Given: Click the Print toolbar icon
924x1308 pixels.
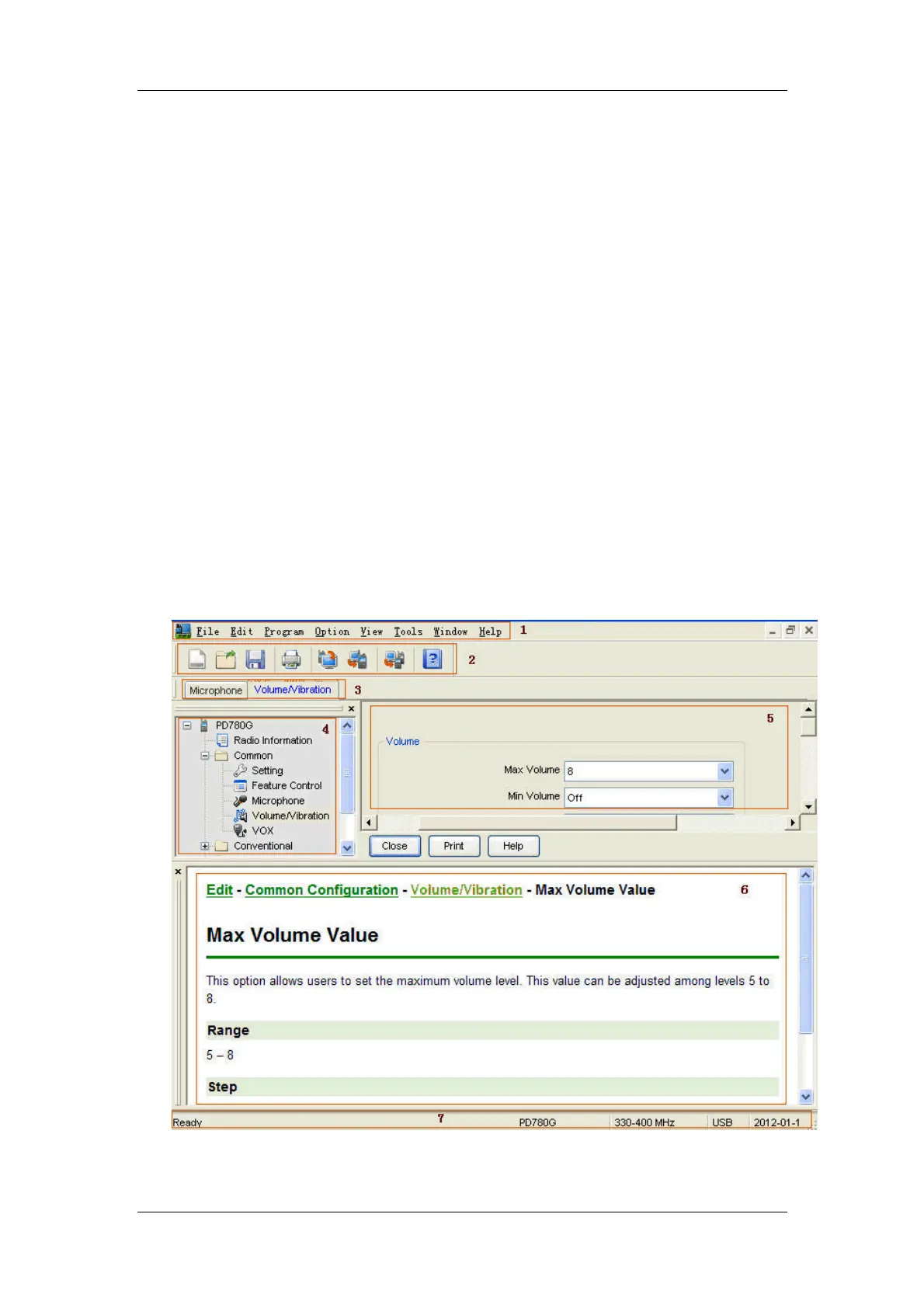Looking at the screenshot, I should (291, 659).
